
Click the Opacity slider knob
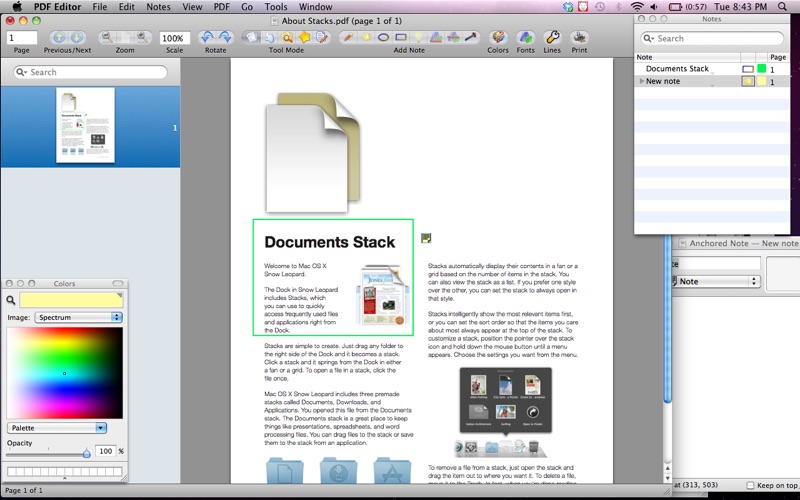87,453
